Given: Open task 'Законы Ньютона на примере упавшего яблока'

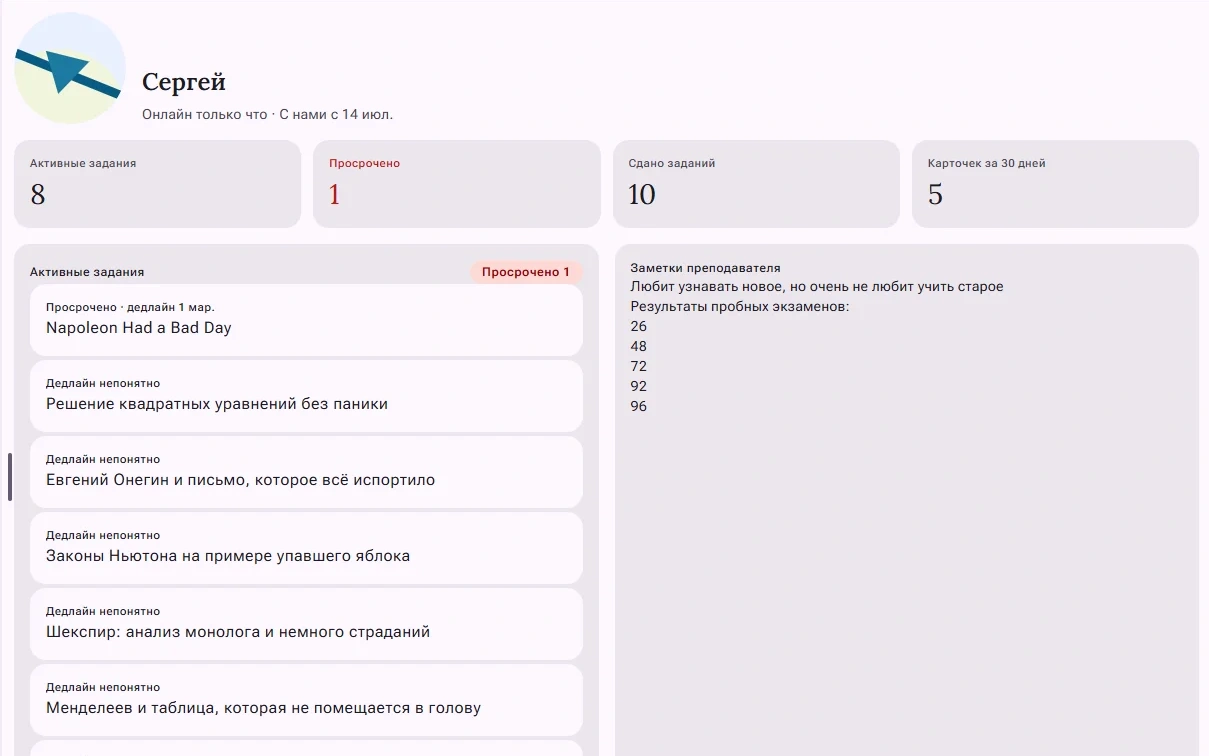Looking at the screenshot, I should 306,548.
